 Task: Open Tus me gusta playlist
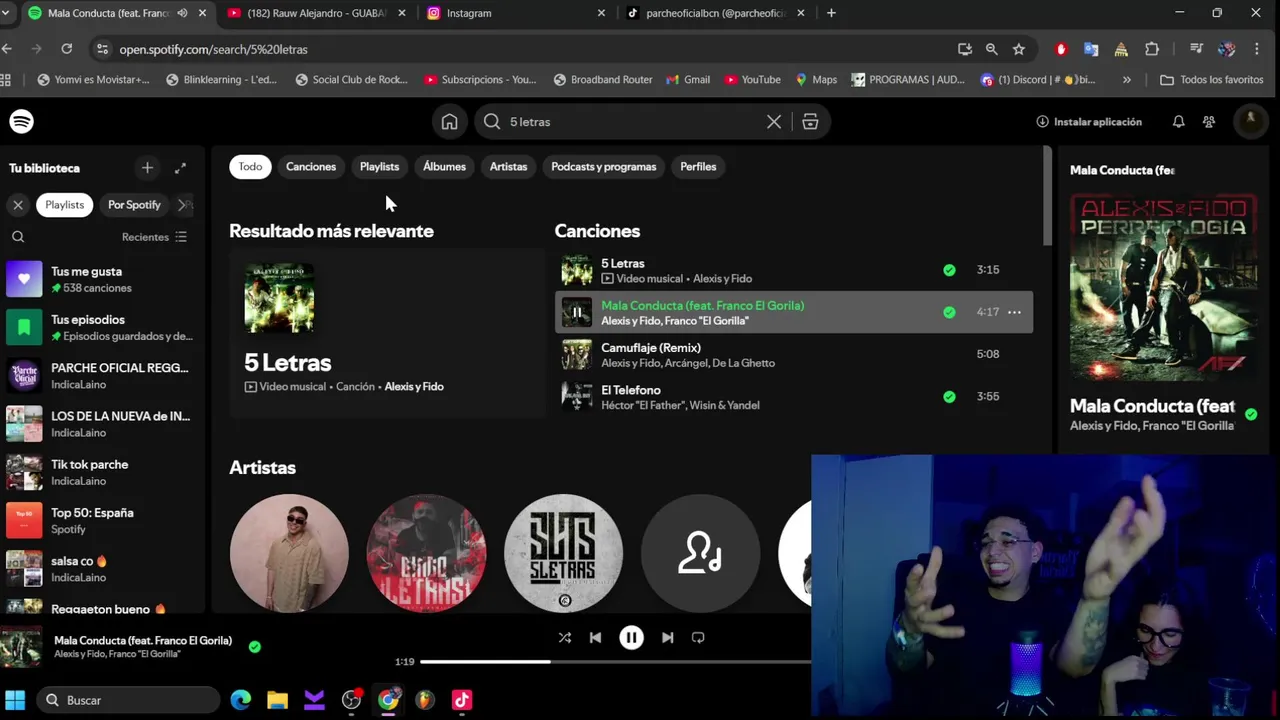[x=103, y=279]
